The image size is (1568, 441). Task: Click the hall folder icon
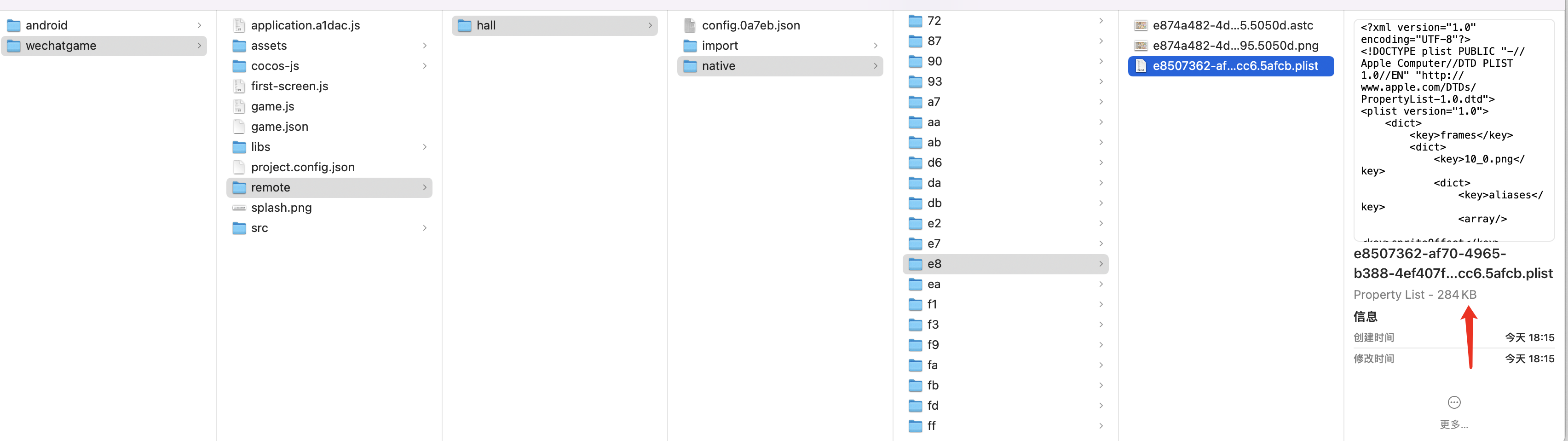(464, 26)
